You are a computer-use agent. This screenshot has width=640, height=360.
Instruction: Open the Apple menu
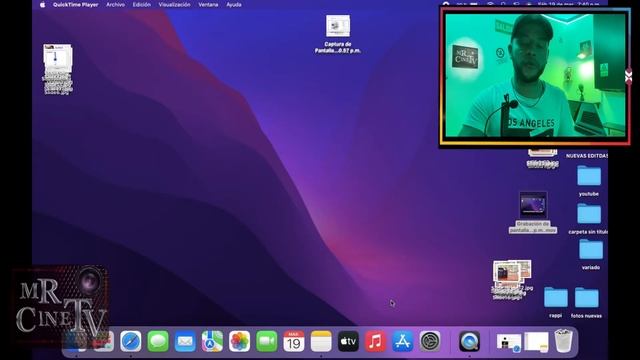click(42, 5)
